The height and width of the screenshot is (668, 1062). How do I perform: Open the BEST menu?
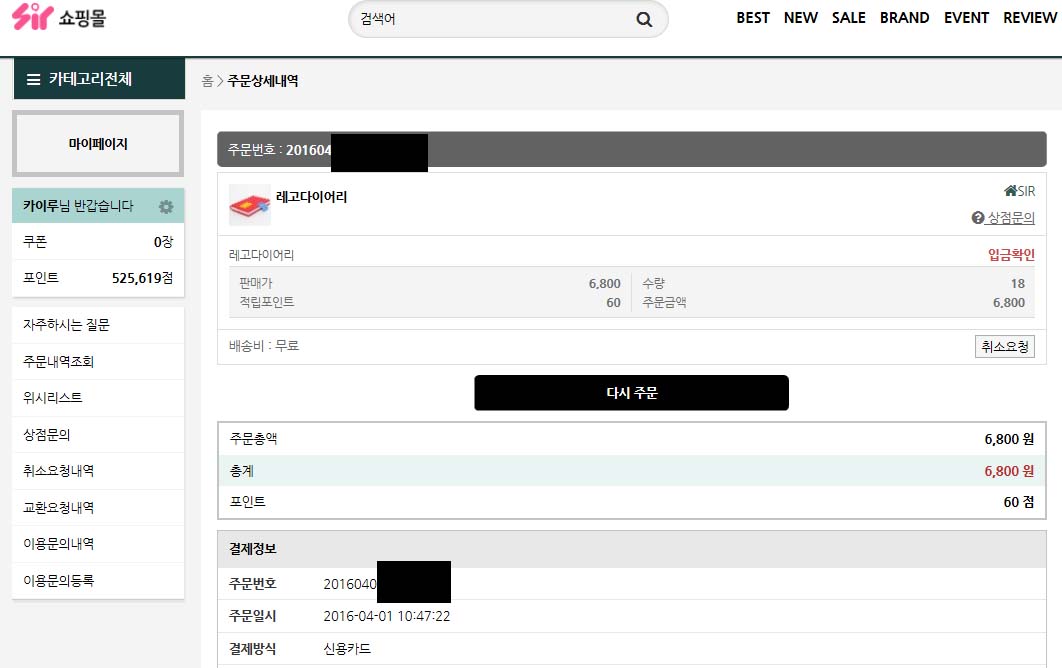click(753, 18)
